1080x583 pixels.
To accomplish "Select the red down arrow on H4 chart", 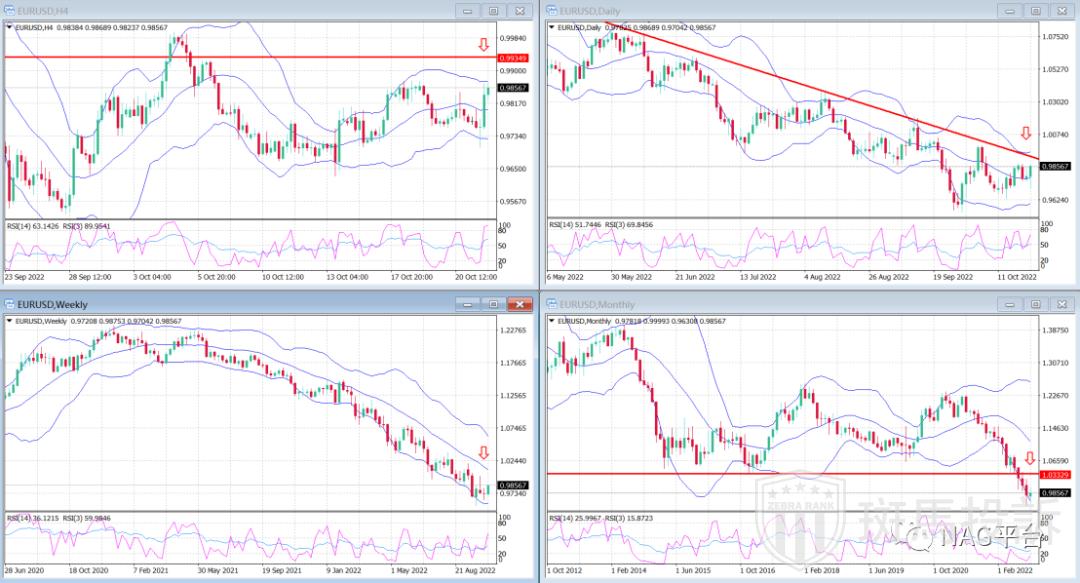I will tap(483, 45).
